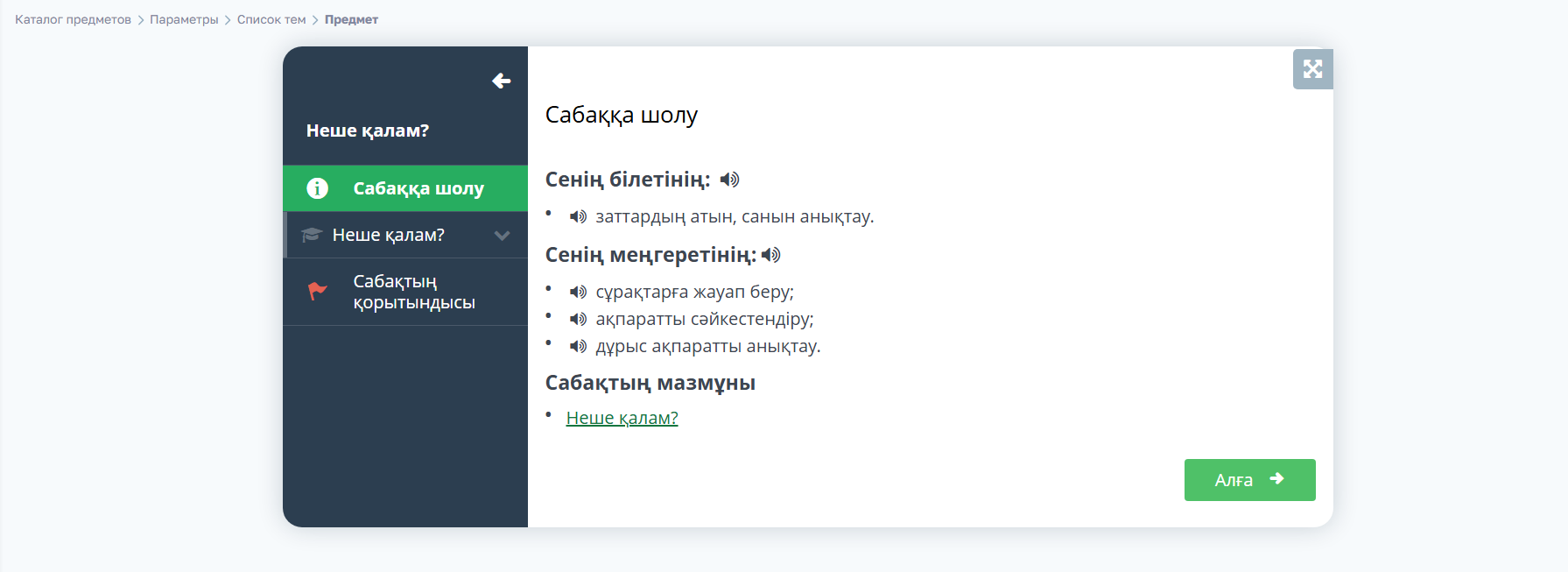The image size is (1568, 572).
Task: Click the red flag icon in sidebar
Action: click(317, 291)
